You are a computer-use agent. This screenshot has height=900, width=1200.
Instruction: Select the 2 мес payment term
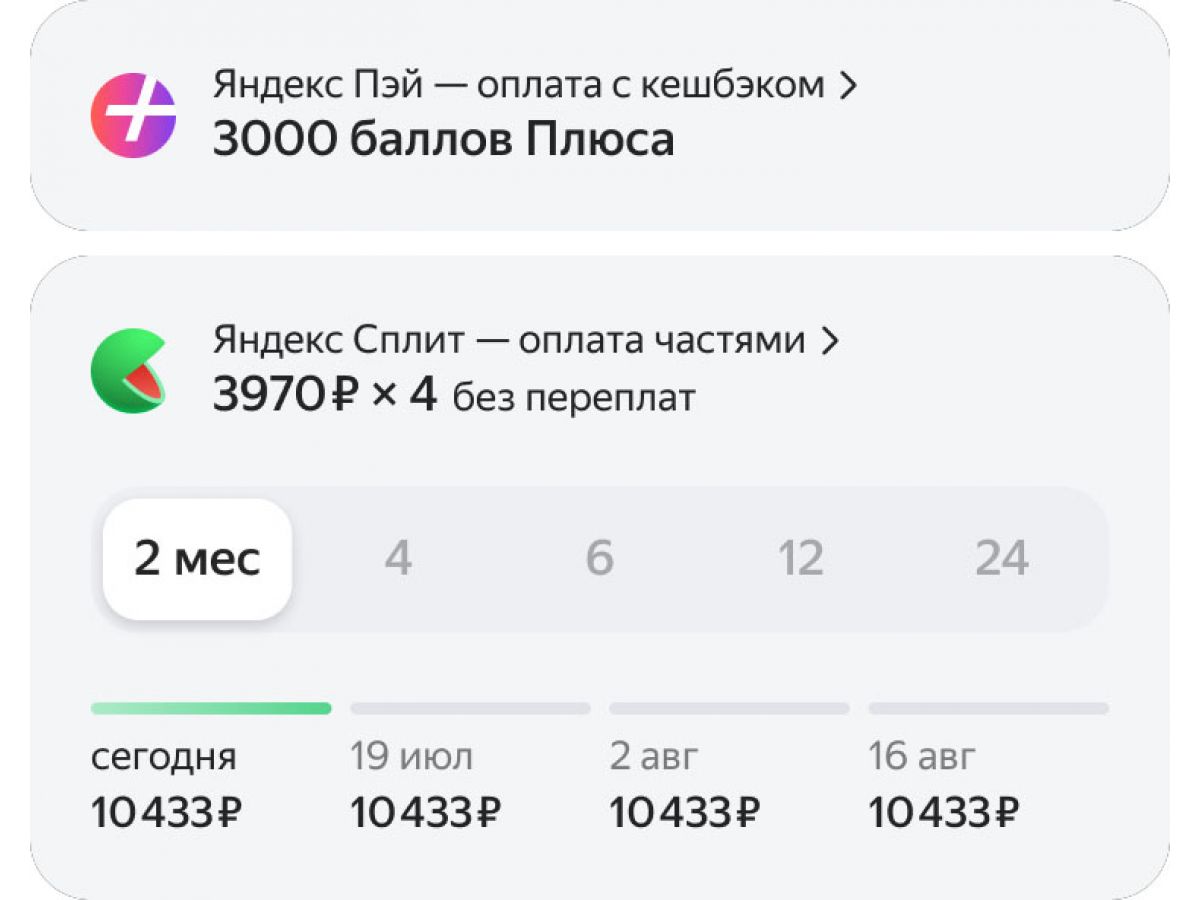pos(197,559)
